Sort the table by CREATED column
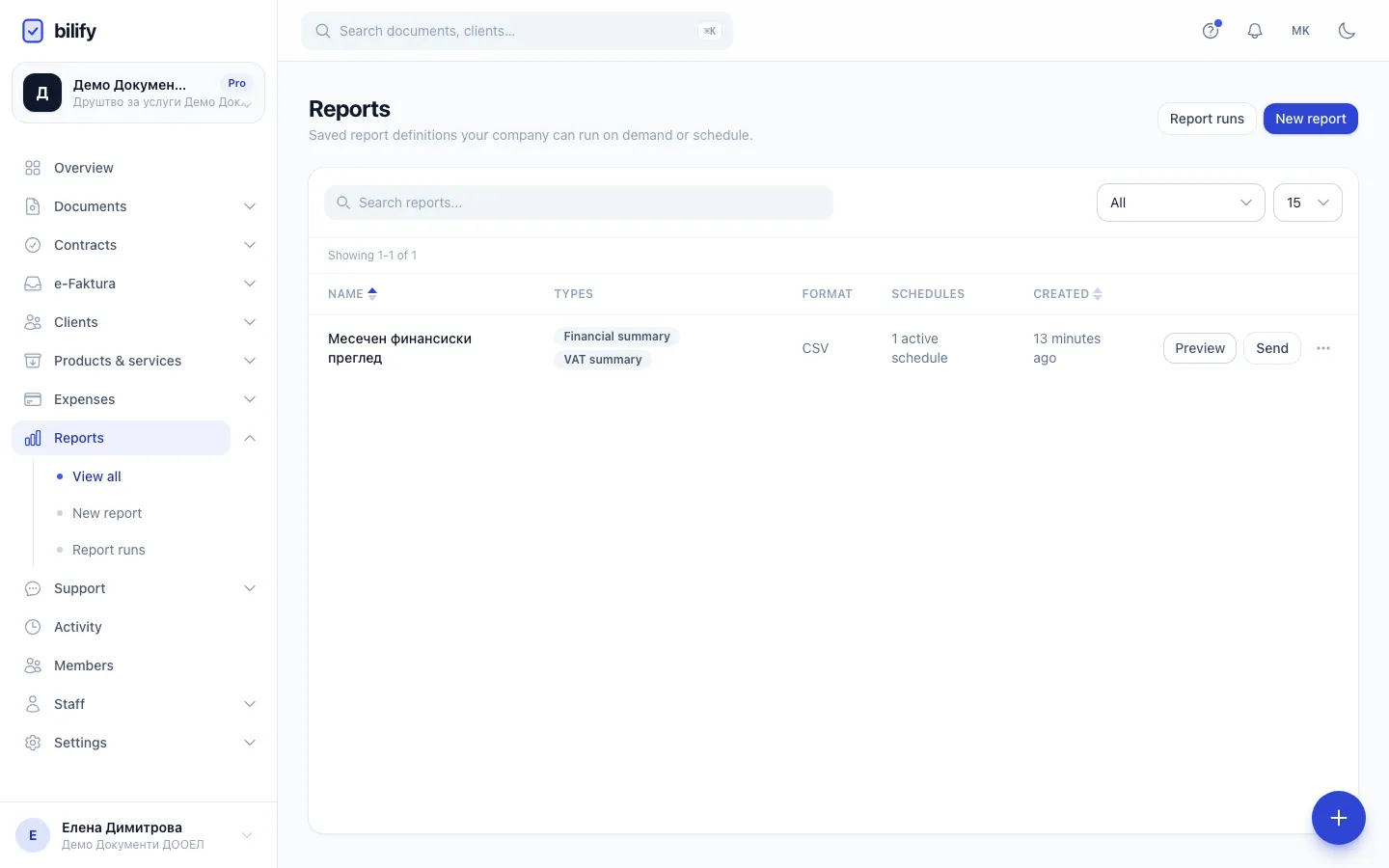This screenshot has height=868, width=1389. coord(1068,294)
